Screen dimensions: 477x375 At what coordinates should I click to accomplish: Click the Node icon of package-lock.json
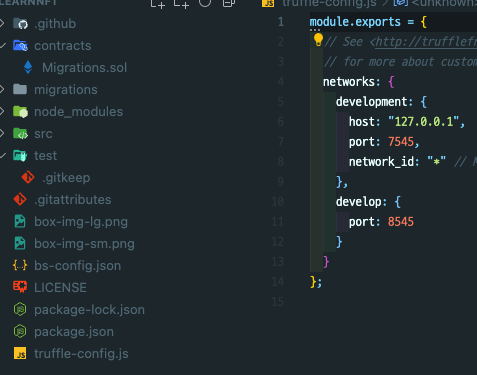click(20, 309)
